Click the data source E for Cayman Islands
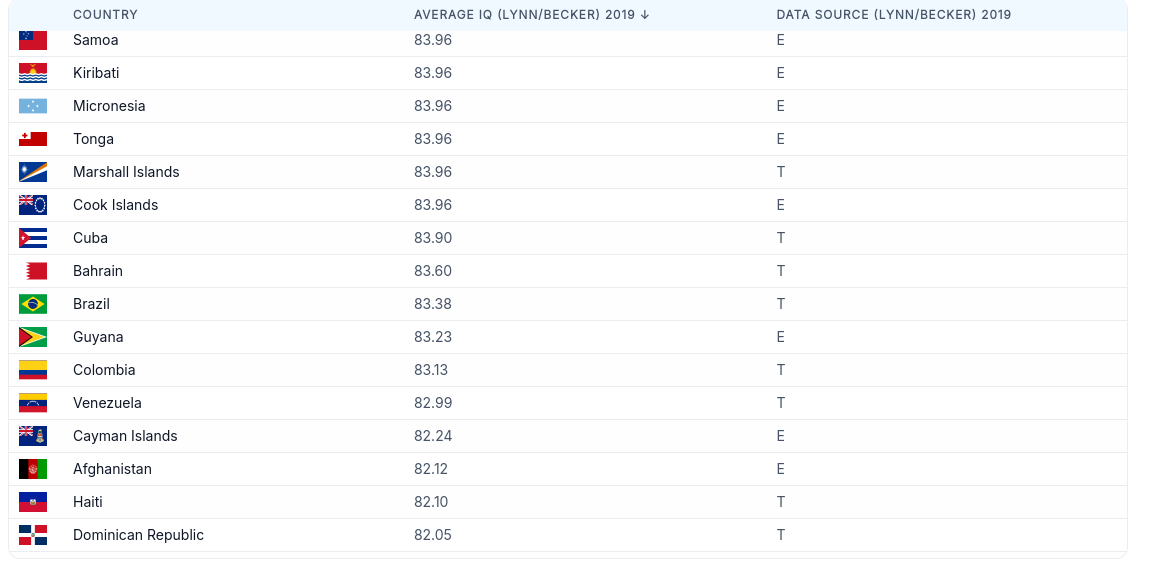The image size is (1159, 565). [781, 436]
